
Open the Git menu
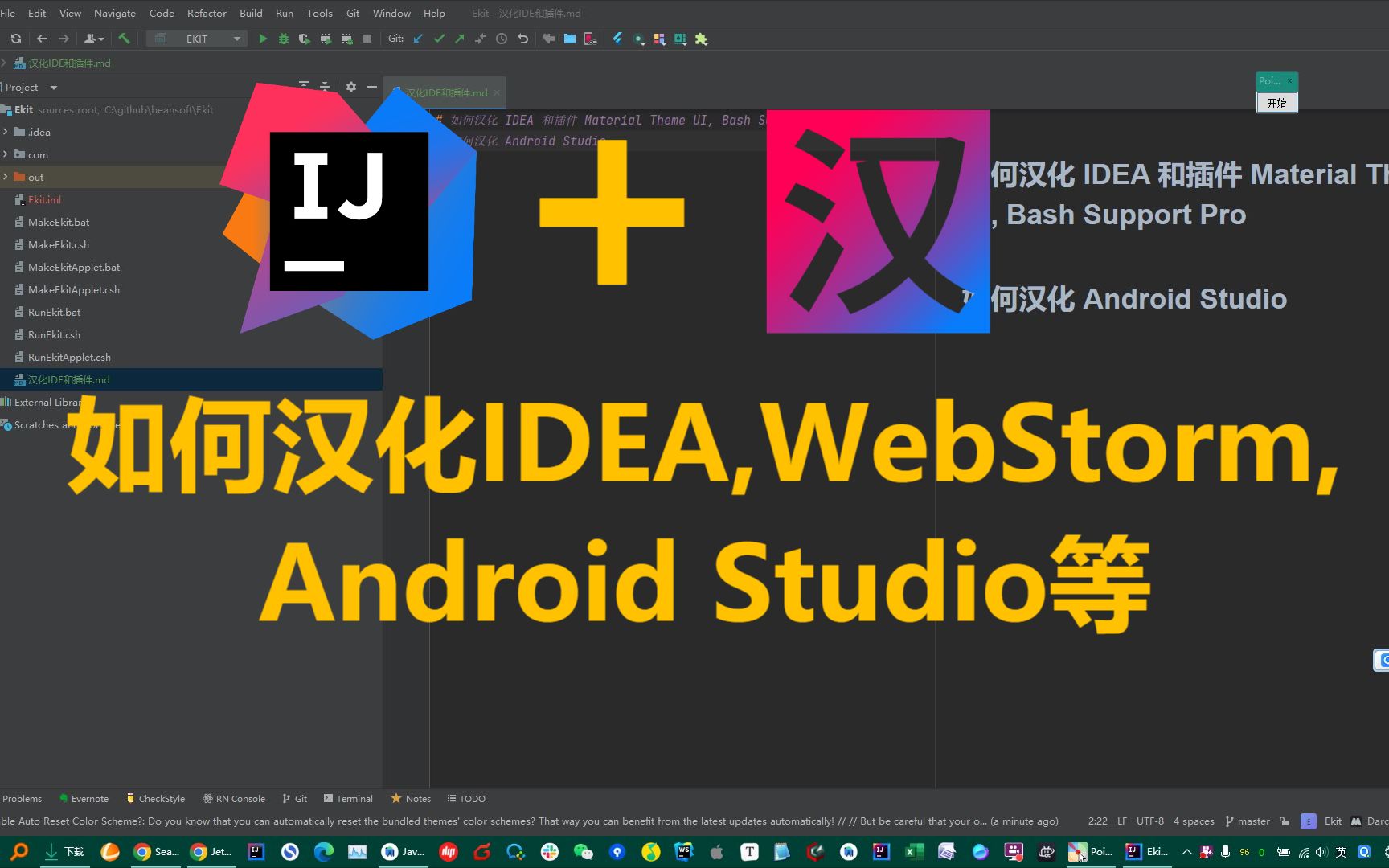pos(353,13)
